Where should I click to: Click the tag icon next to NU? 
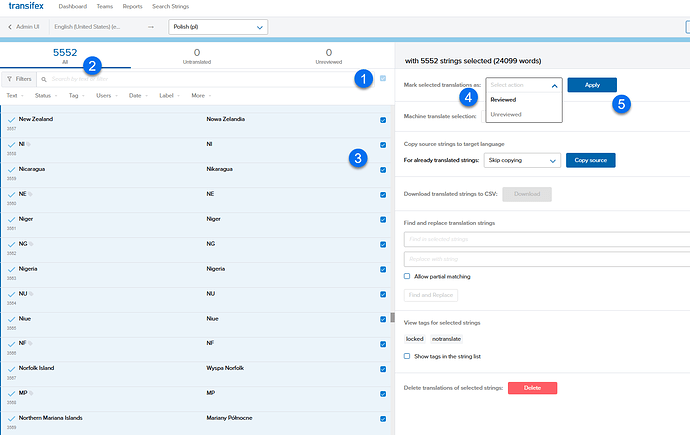pos(31,294)
